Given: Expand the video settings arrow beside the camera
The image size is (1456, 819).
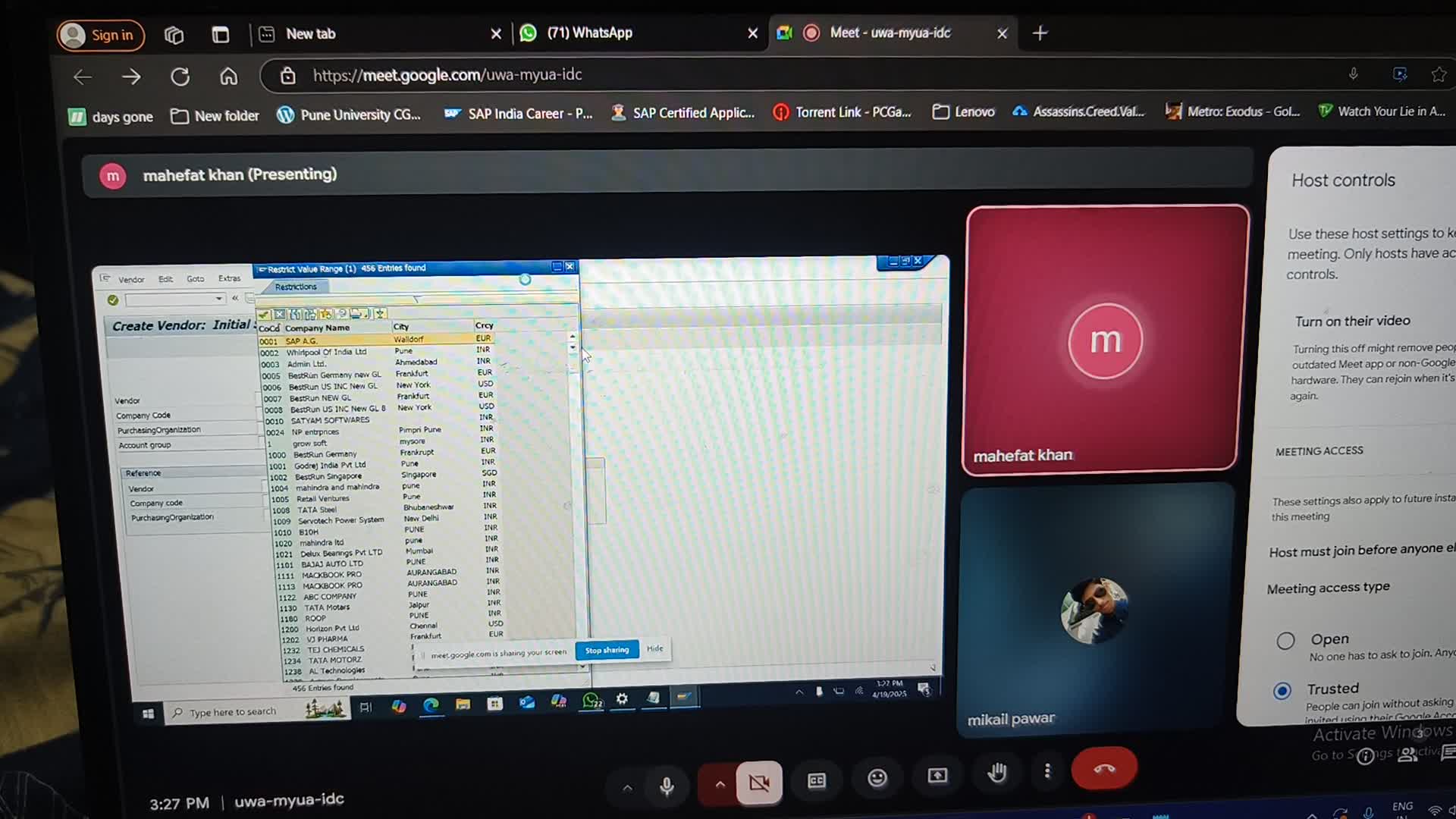Looking at the screenshot, I should (720, 784).
